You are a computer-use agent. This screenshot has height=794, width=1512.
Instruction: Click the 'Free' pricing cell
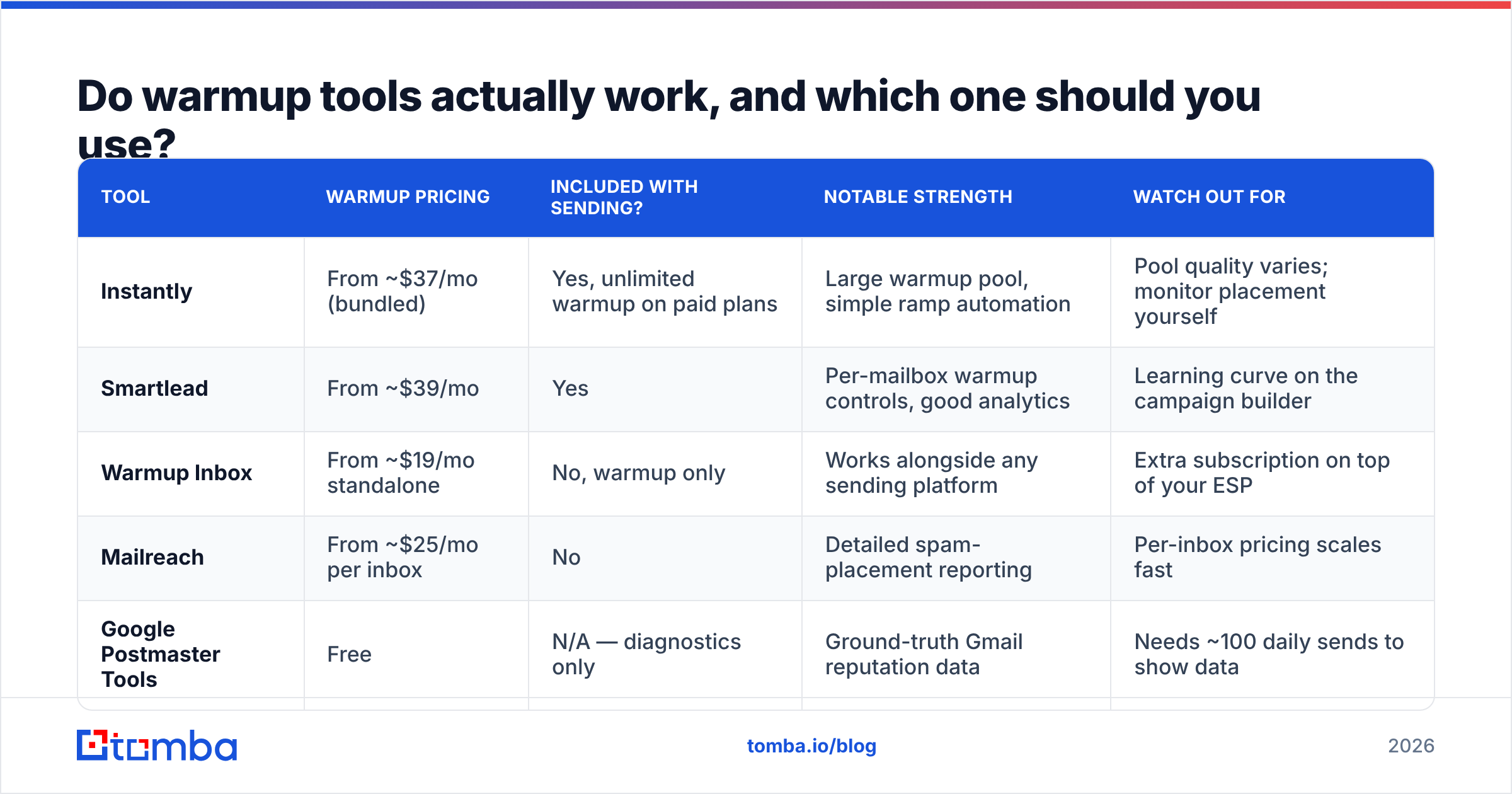[x=349, y=654]
